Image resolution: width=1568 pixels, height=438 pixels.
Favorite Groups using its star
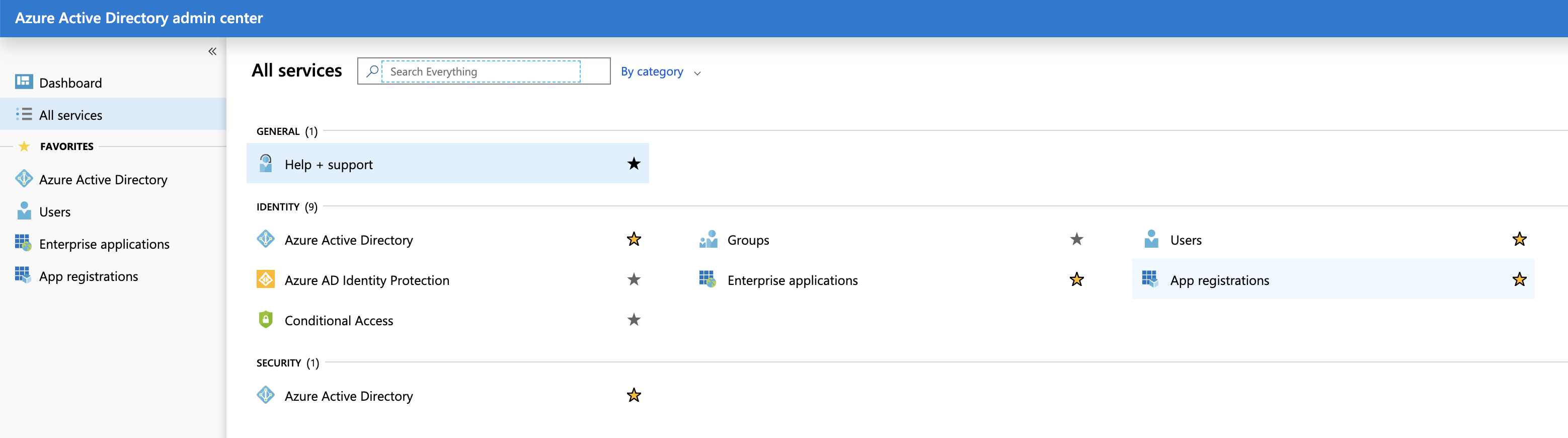tap(1076, 240)
